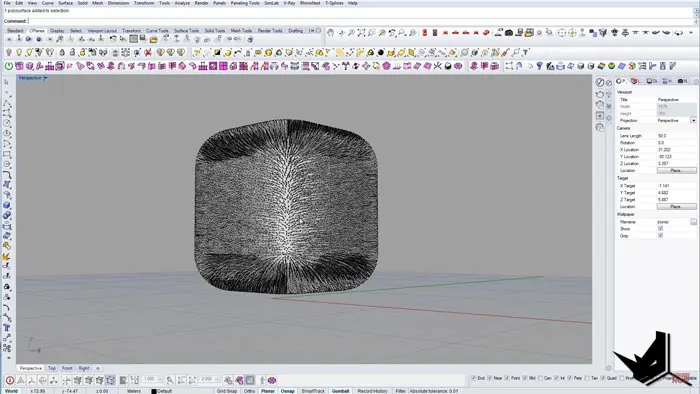
Task: Select the Sphere solid tool in left sidebar
Action: (7, 205)
